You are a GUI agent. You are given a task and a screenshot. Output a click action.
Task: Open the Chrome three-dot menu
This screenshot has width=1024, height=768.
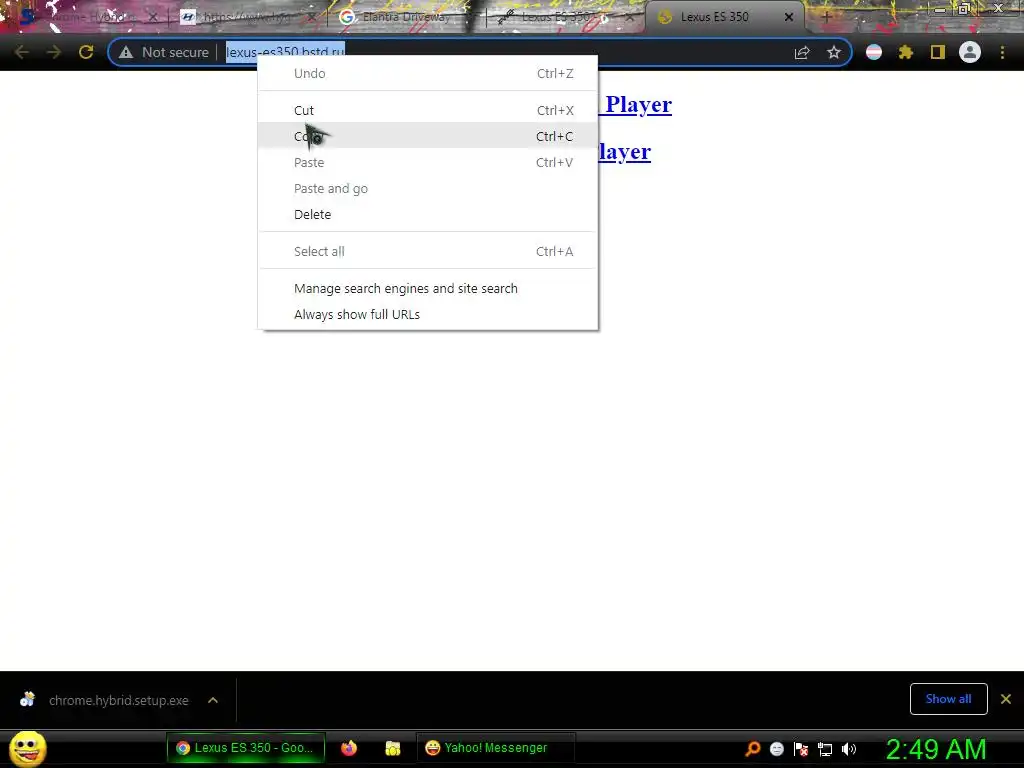point(1002,52)
